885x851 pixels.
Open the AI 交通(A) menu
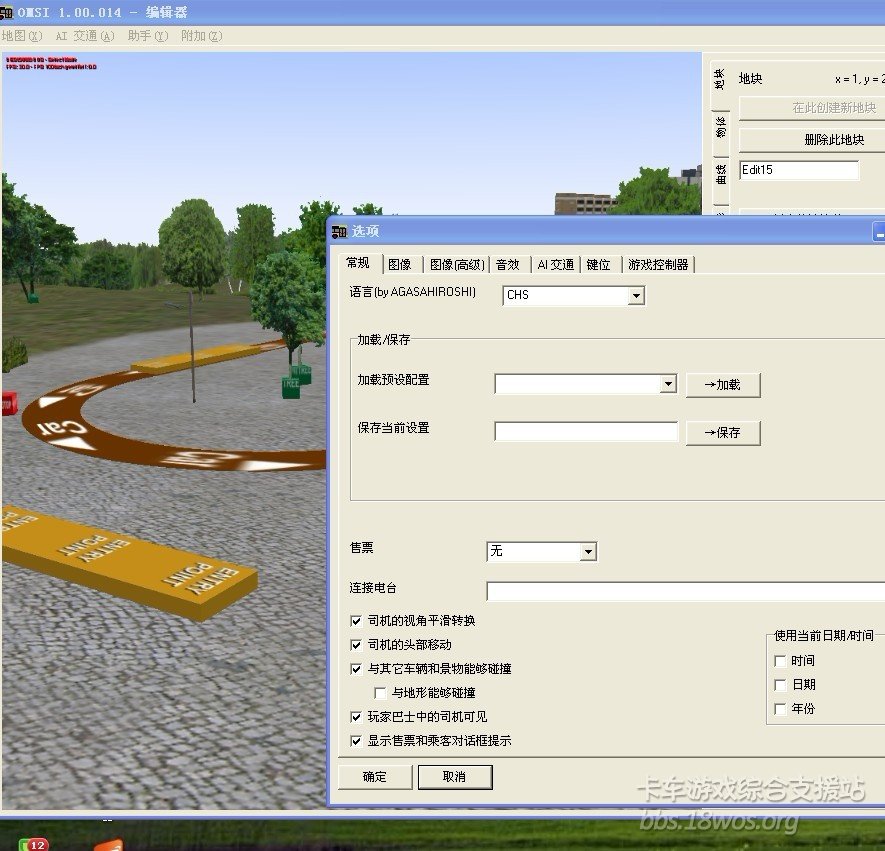(84, 36)
